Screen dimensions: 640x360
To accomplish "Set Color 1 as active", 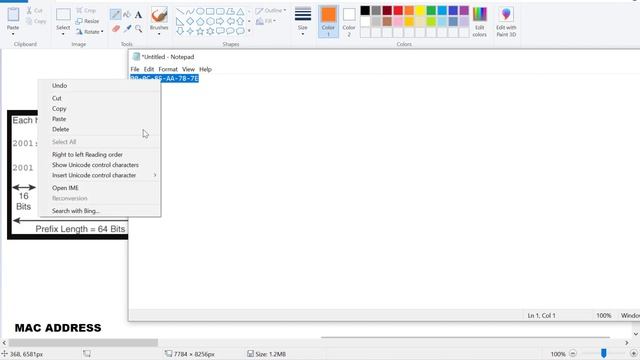I will tap(328, 22).
